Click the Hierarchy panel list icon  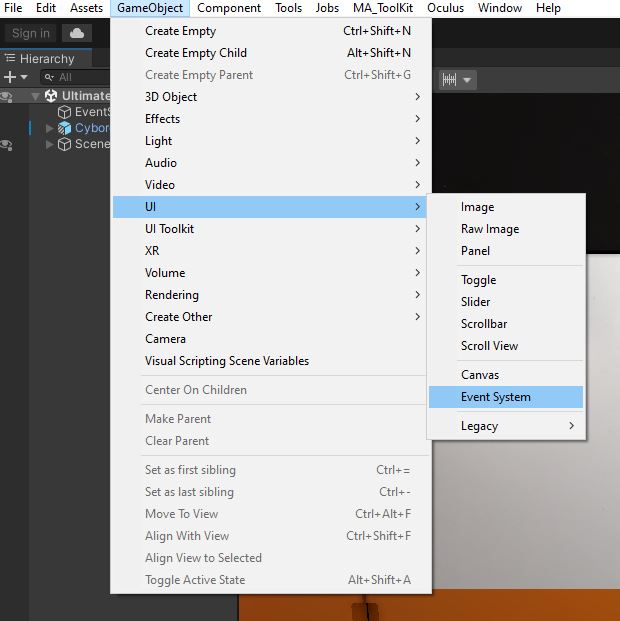(x=10, y=59)
